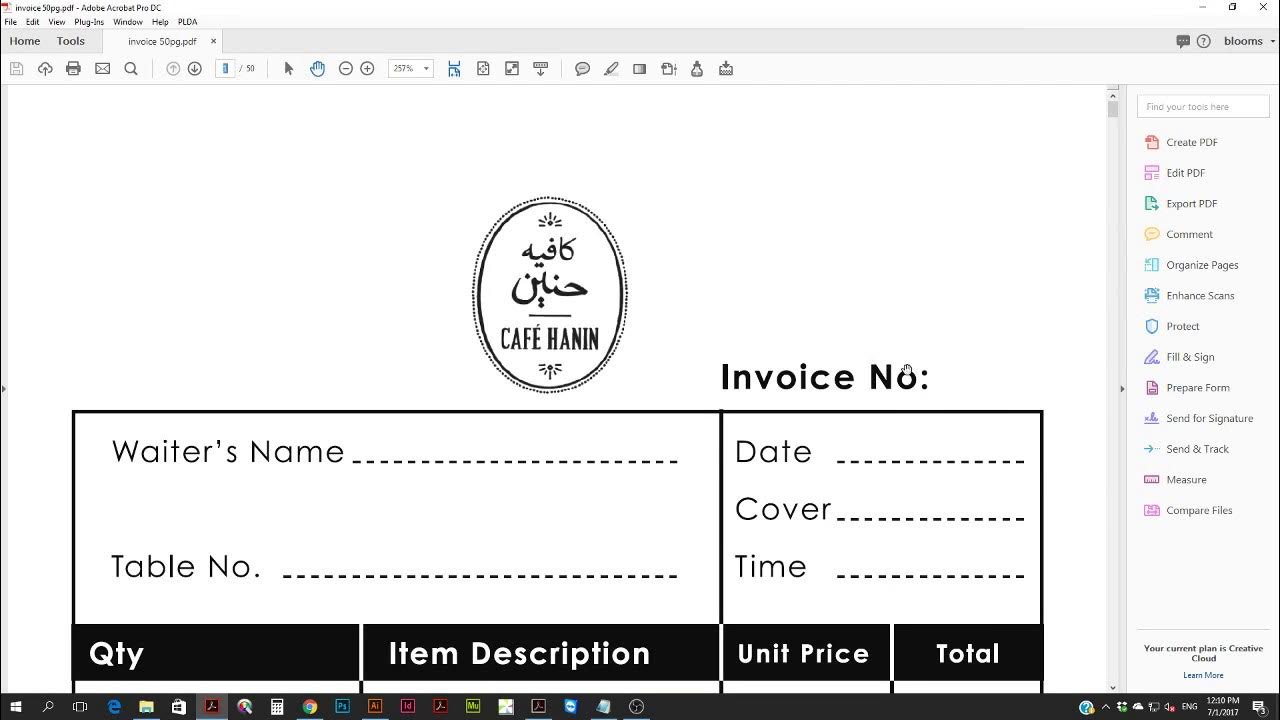Open the notifications chat icon
Image resolution: width=1280 pixels, height=720 pixels.
pyautogui.click(x=1183, y=41)
